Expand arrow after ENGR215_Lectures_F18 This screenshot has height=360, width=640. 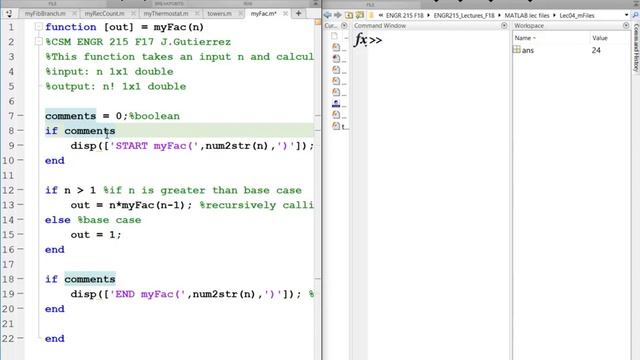pos(499,15)
